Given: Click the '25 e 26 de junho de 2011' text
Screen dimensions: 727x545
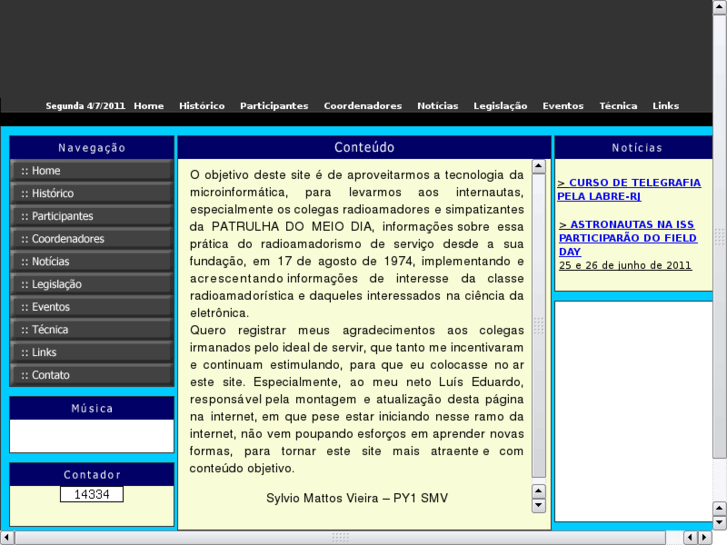Looking at the screenshot, I should tap(625, 265).
